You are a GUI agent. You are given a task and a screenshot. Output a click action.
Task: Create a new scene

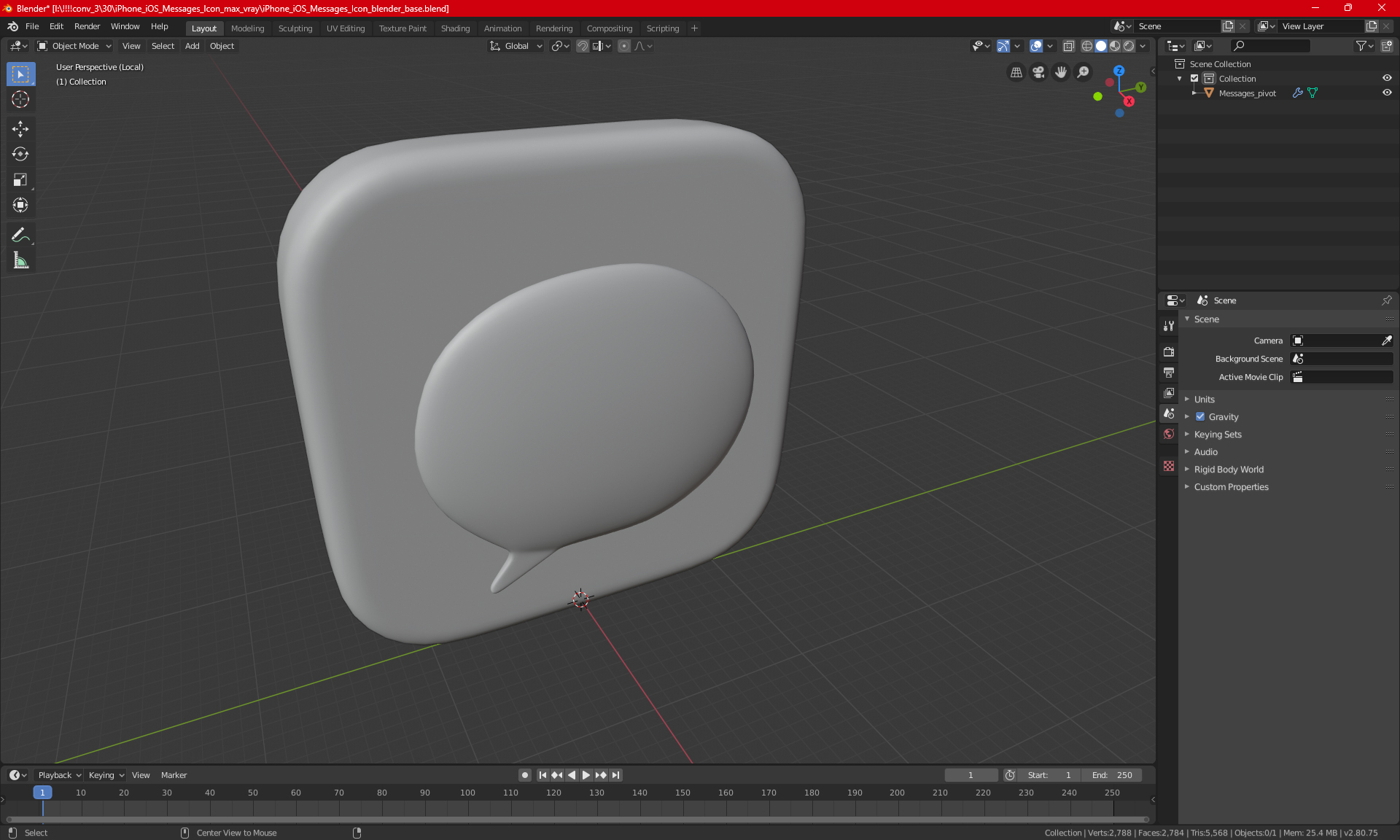point(1228,26)
